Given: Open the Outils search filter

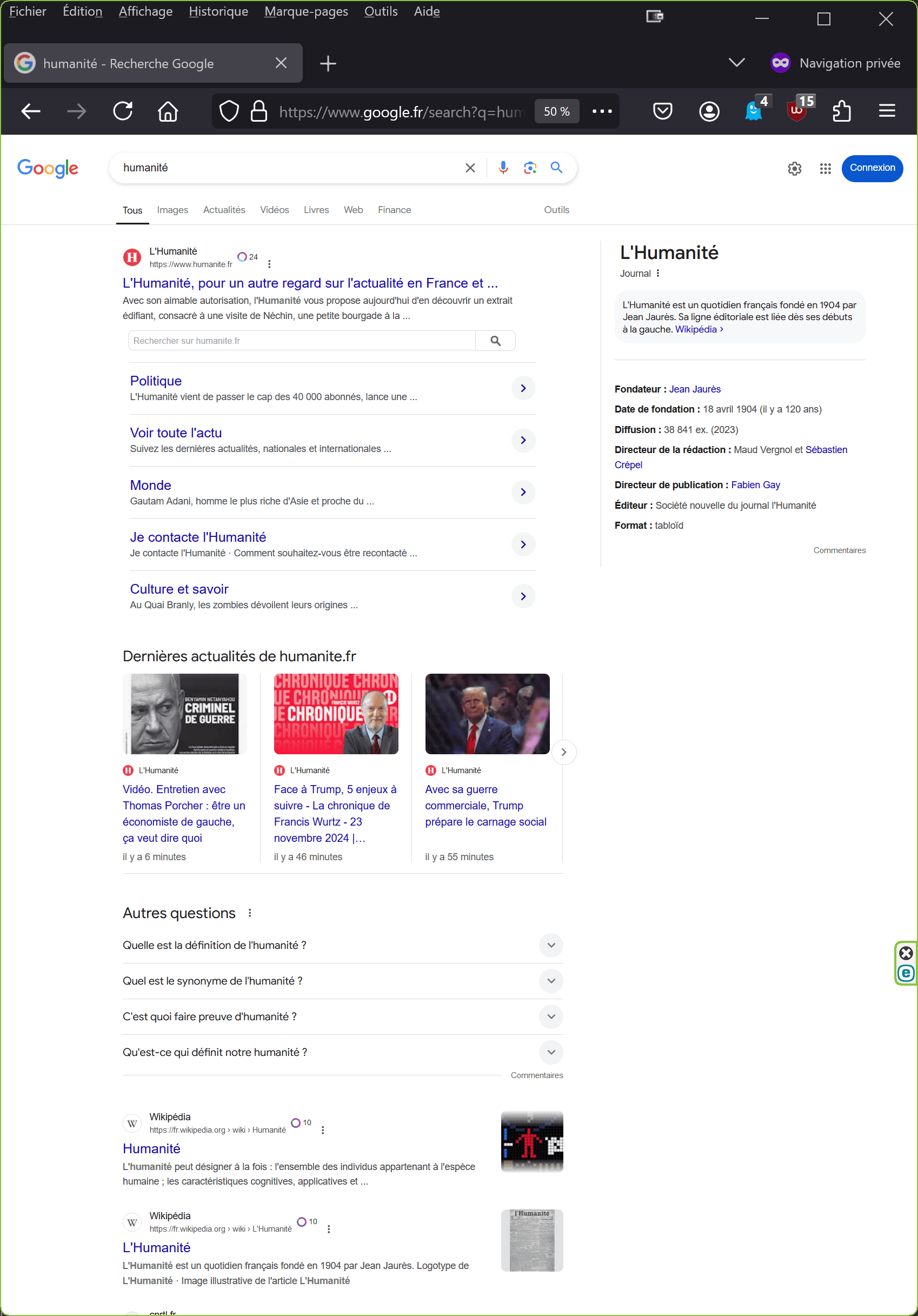Looking at the screenshot, I should pyautogui.click(x=556, y=210).
